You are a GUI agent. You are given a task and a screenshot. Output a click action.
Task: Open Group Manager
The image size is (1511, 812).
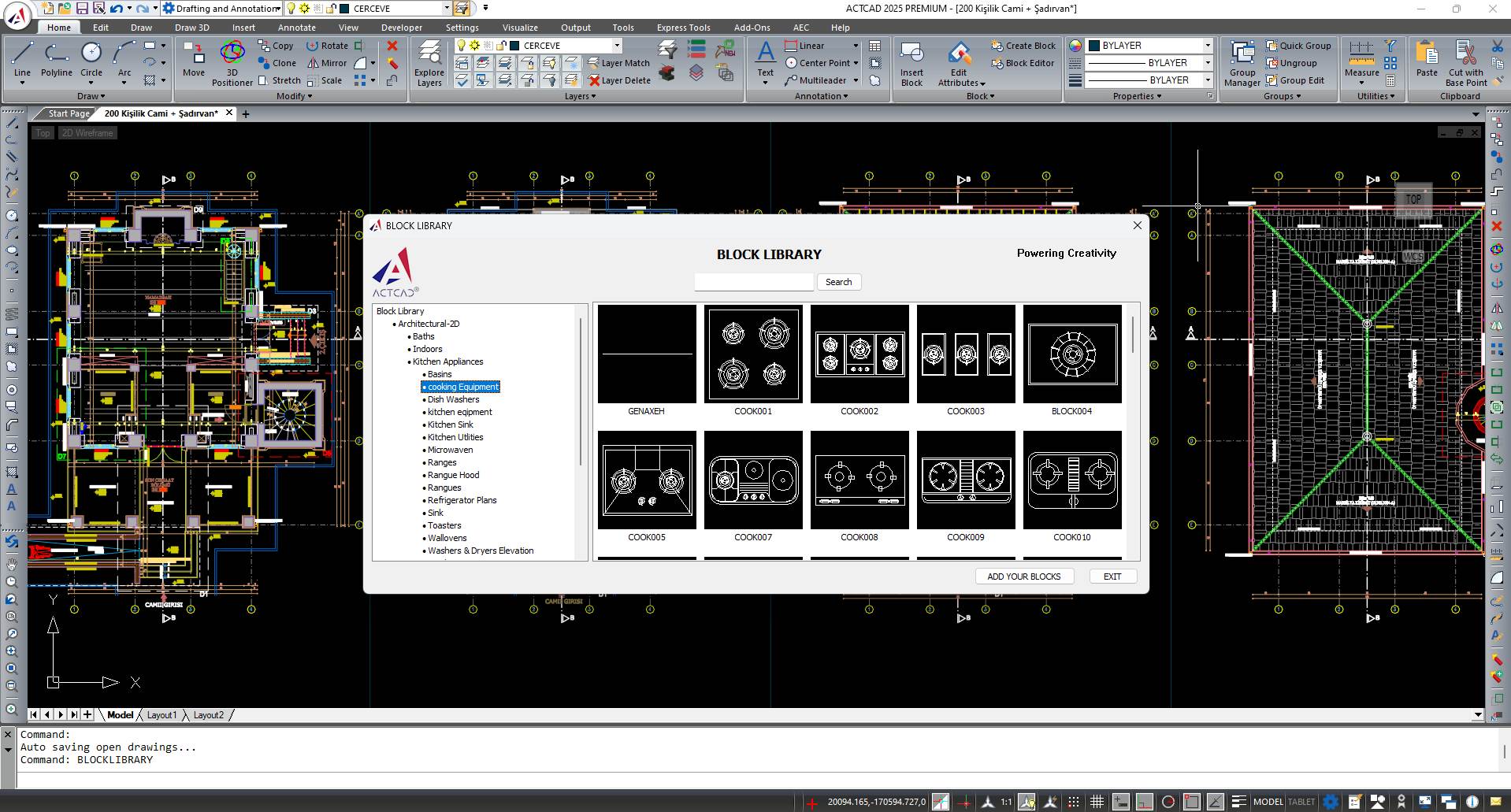pyautogui.click(x=1242, y=63)
